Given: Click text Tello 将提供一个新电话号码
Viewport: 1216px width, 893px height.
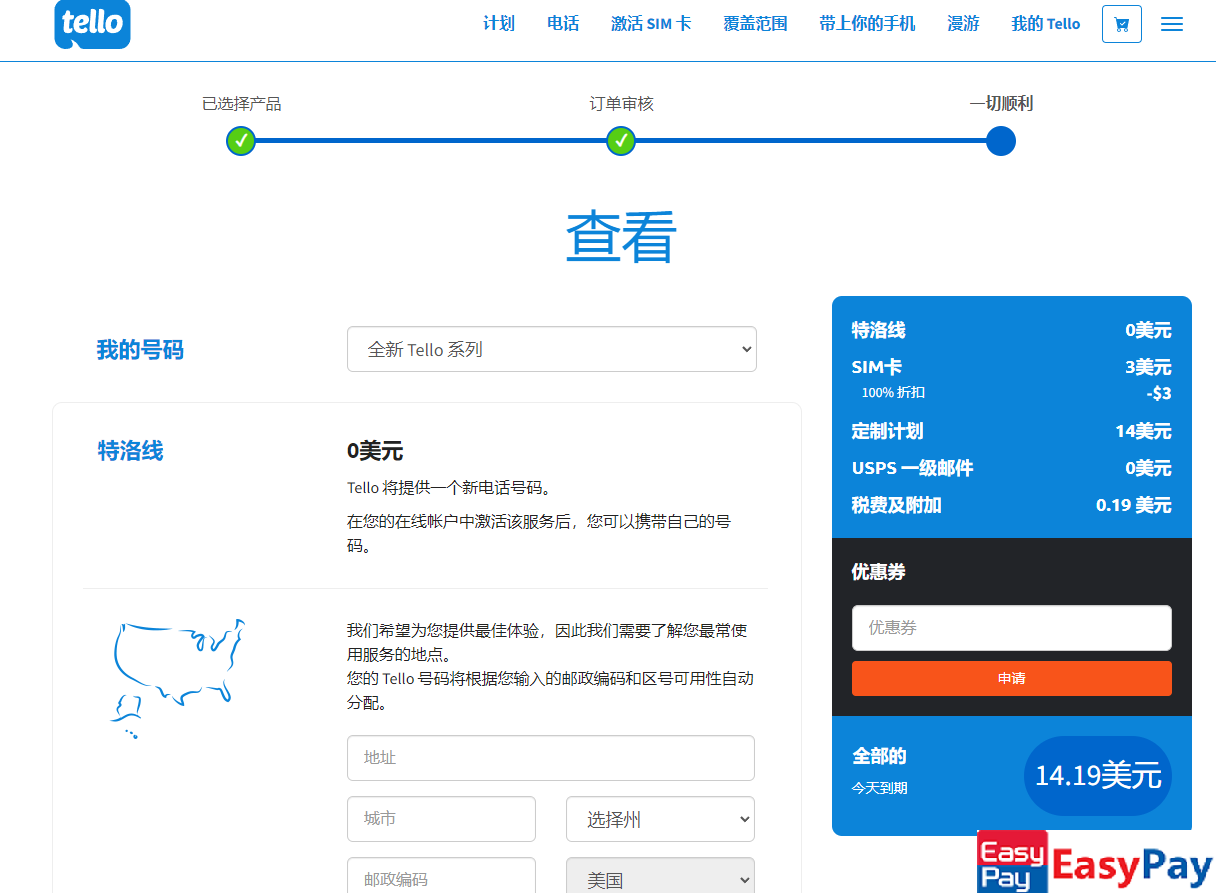Looking at the screenshot, I should pyautogui.click(x=450, y=488).
